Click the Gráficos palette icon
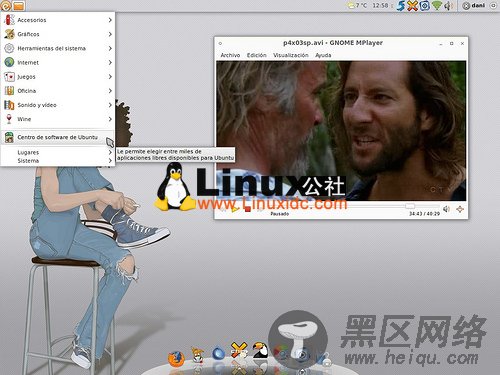This screenshot has width=500, height=375. pyautogui.click(x=9, y=34)
